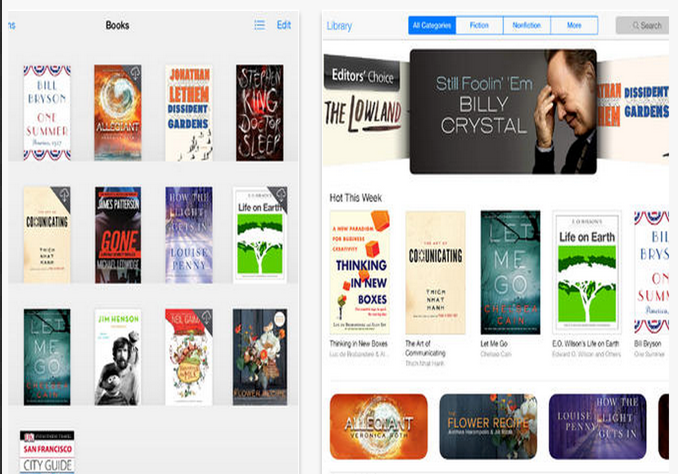Viewport: 678px width, 474px height.
Task: Open the More categories tab
Action: 574,26
